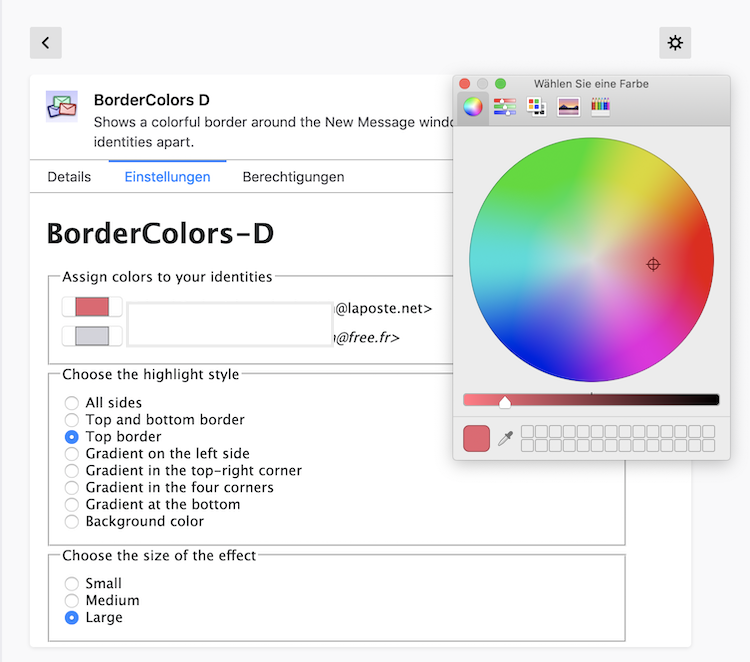Click the BorderColors D add-on icon
The height and width of the screenshot is (662, 750).
(62, 106)
